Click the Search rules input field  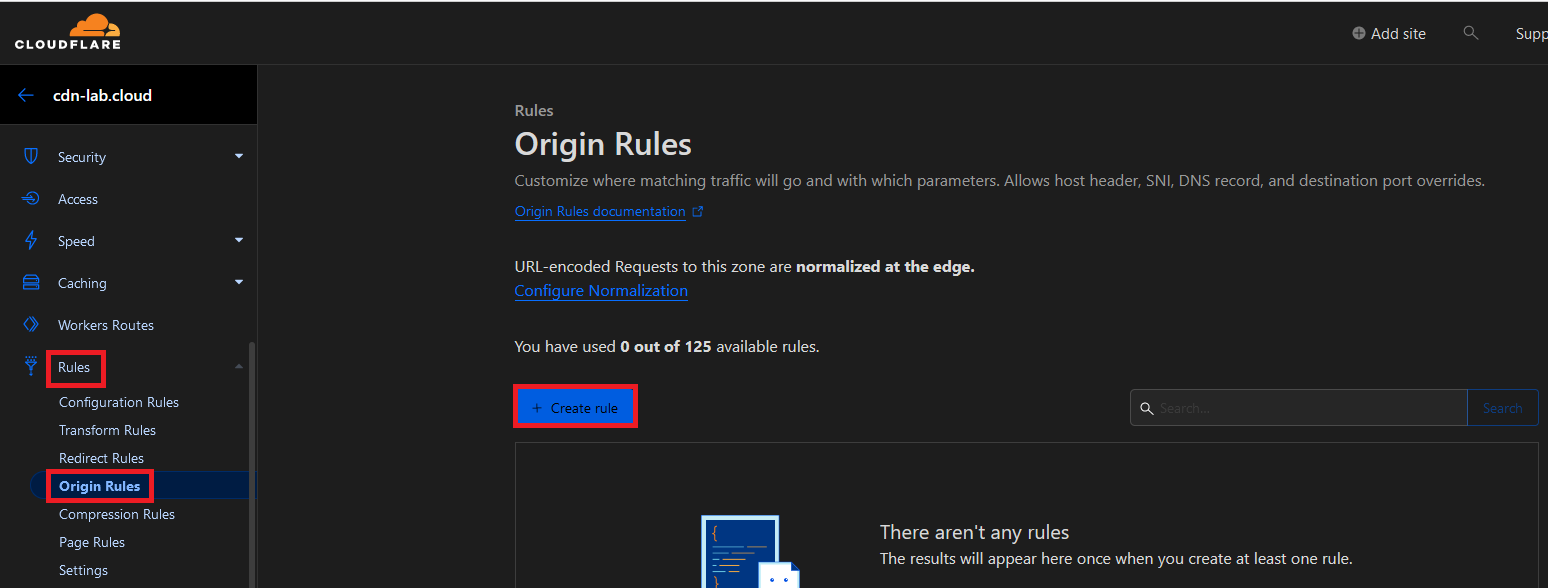pos(1299,408)
